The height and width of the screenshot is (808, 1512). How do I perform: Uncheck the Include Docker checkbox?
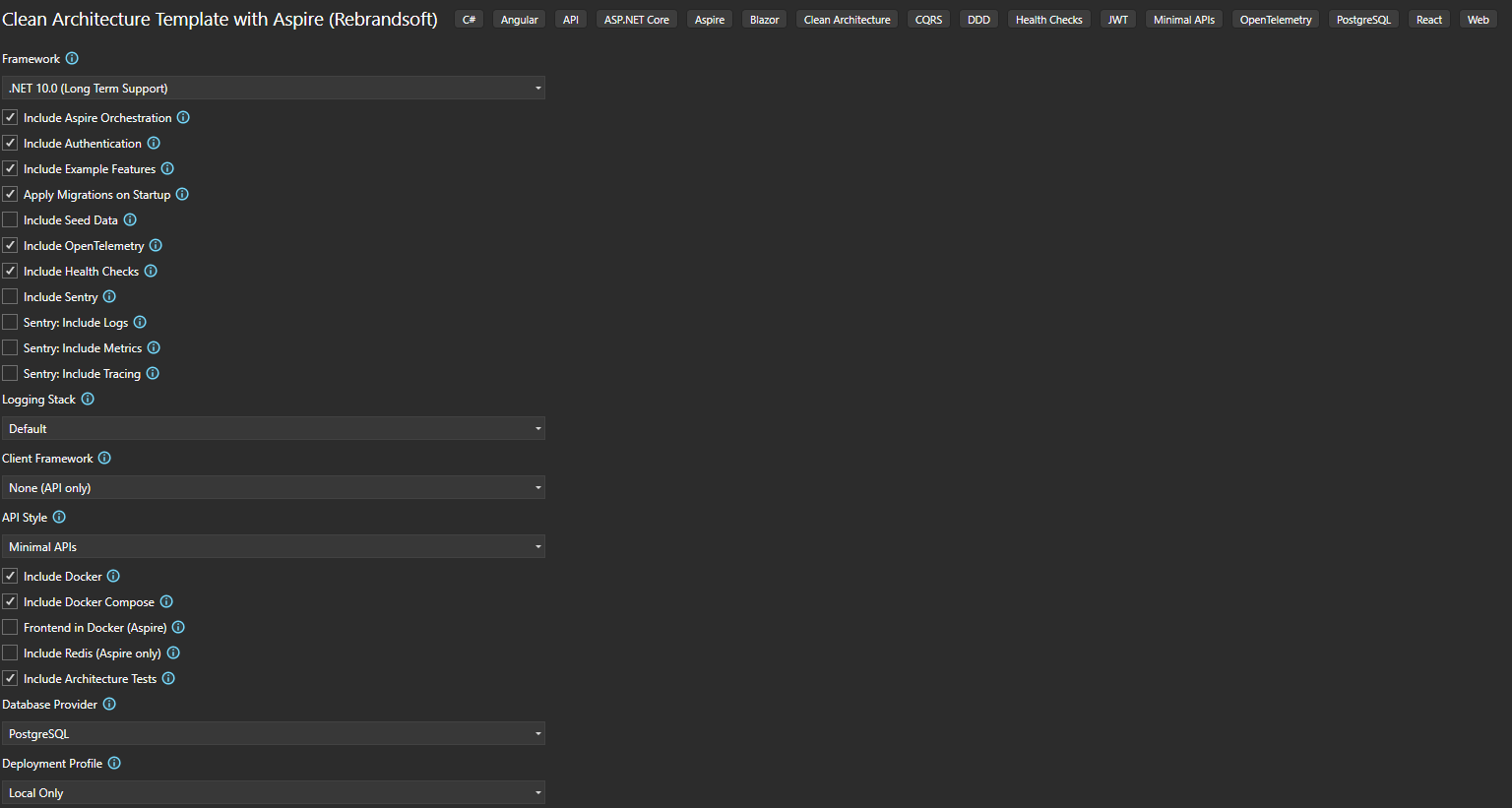point(10,577)
